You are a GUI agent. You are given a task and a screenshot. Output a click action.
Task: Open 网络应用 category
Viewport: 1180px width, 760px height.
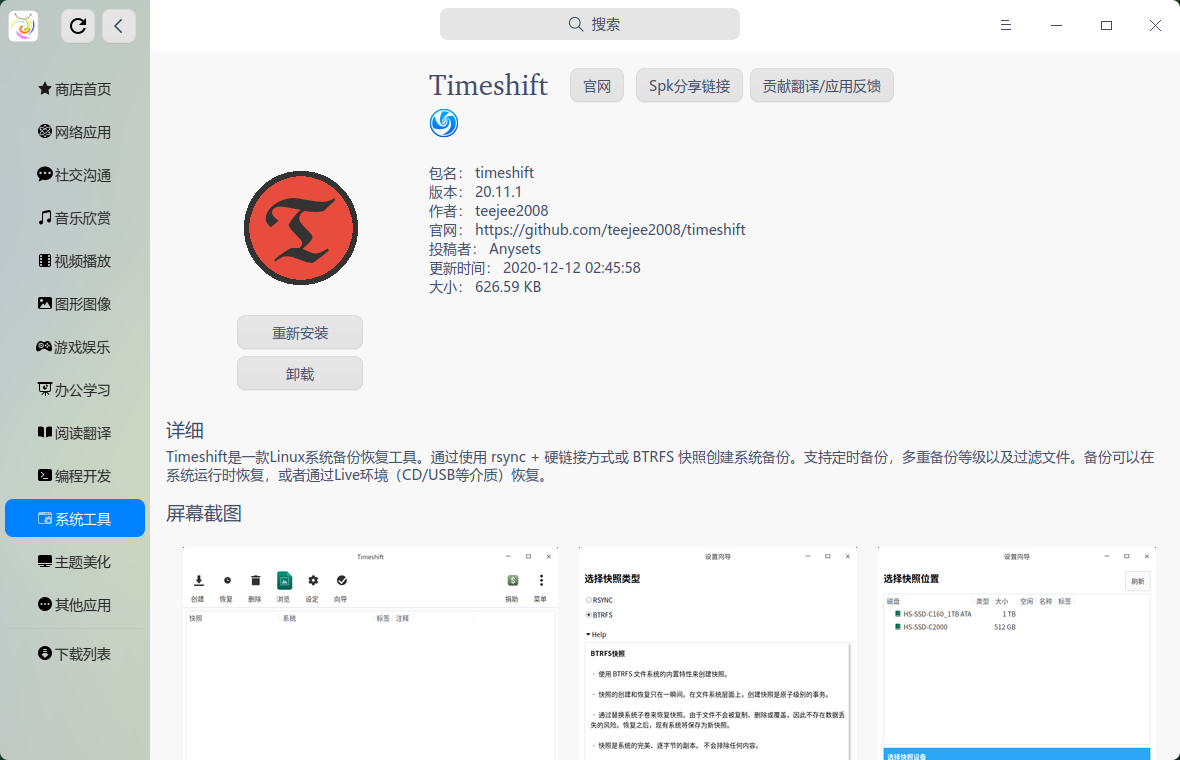point(75,132)
